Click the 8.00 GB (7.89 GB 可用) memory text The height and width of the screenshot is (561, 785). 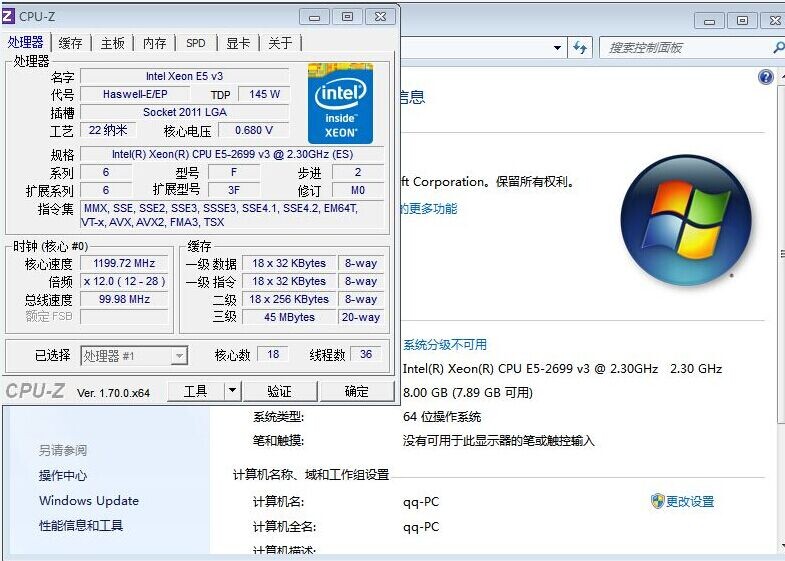point(468,392)
